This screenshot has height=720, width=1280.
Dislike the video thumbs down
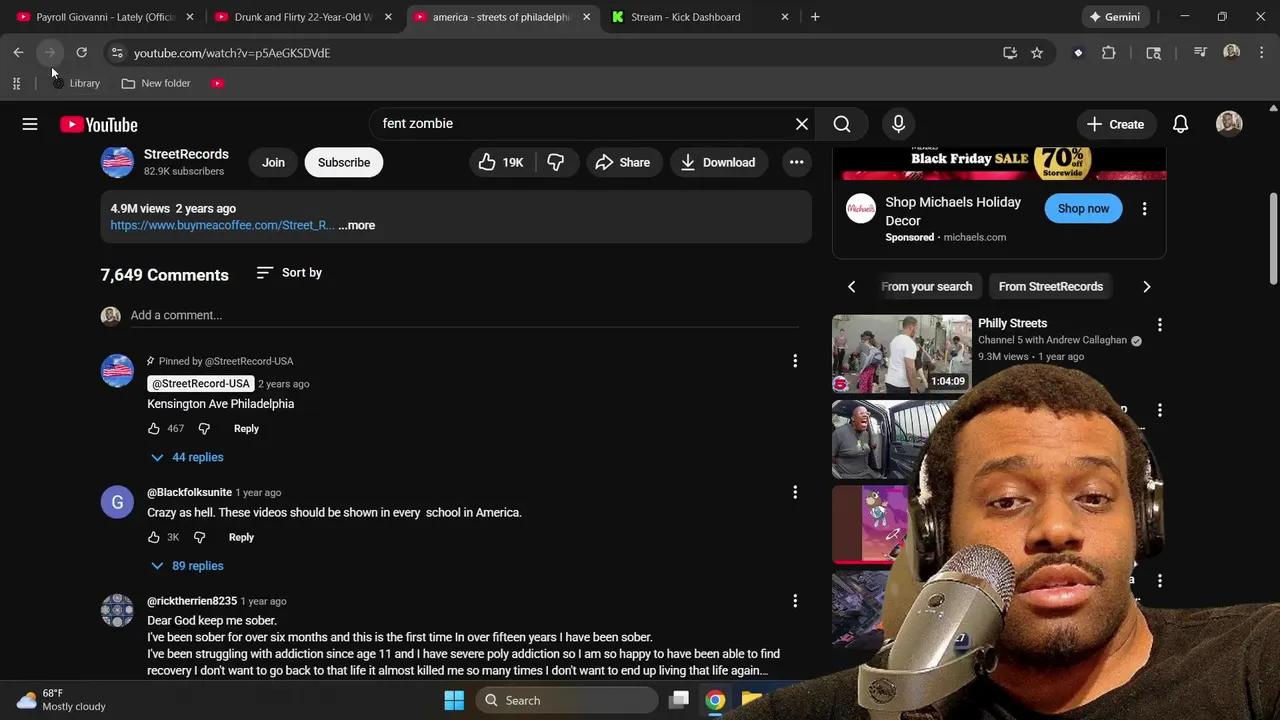(556, 162)
